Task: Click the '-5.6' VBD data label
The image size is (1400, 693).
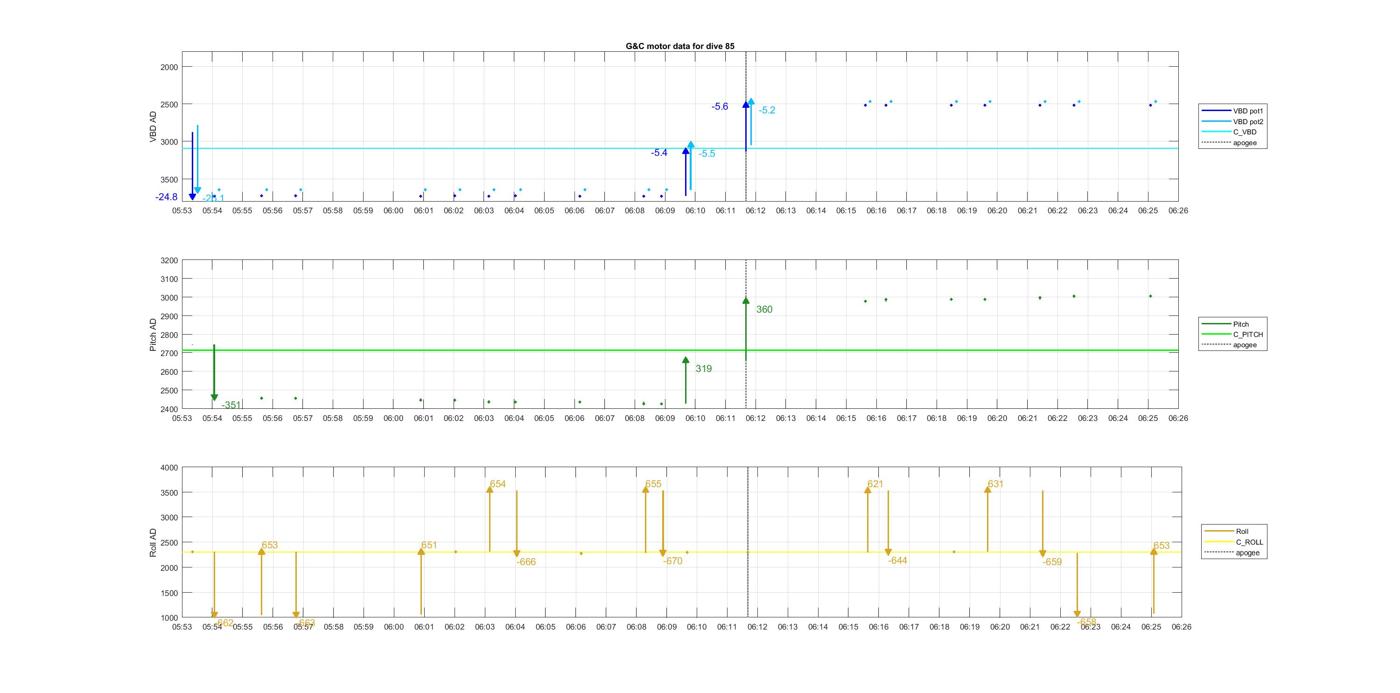Action: 720,107
